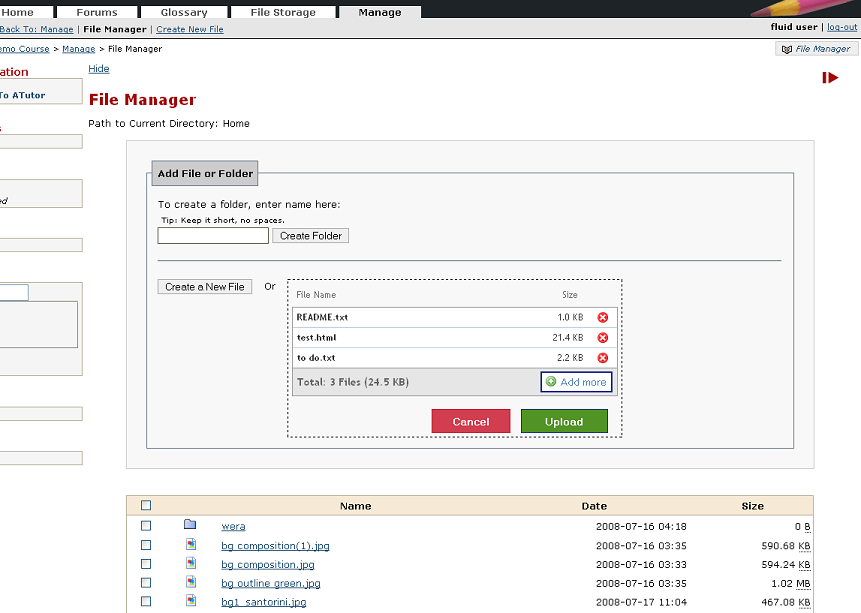
Task: Click the red side-menu toggle arrow icon
Action: (830, 77)
